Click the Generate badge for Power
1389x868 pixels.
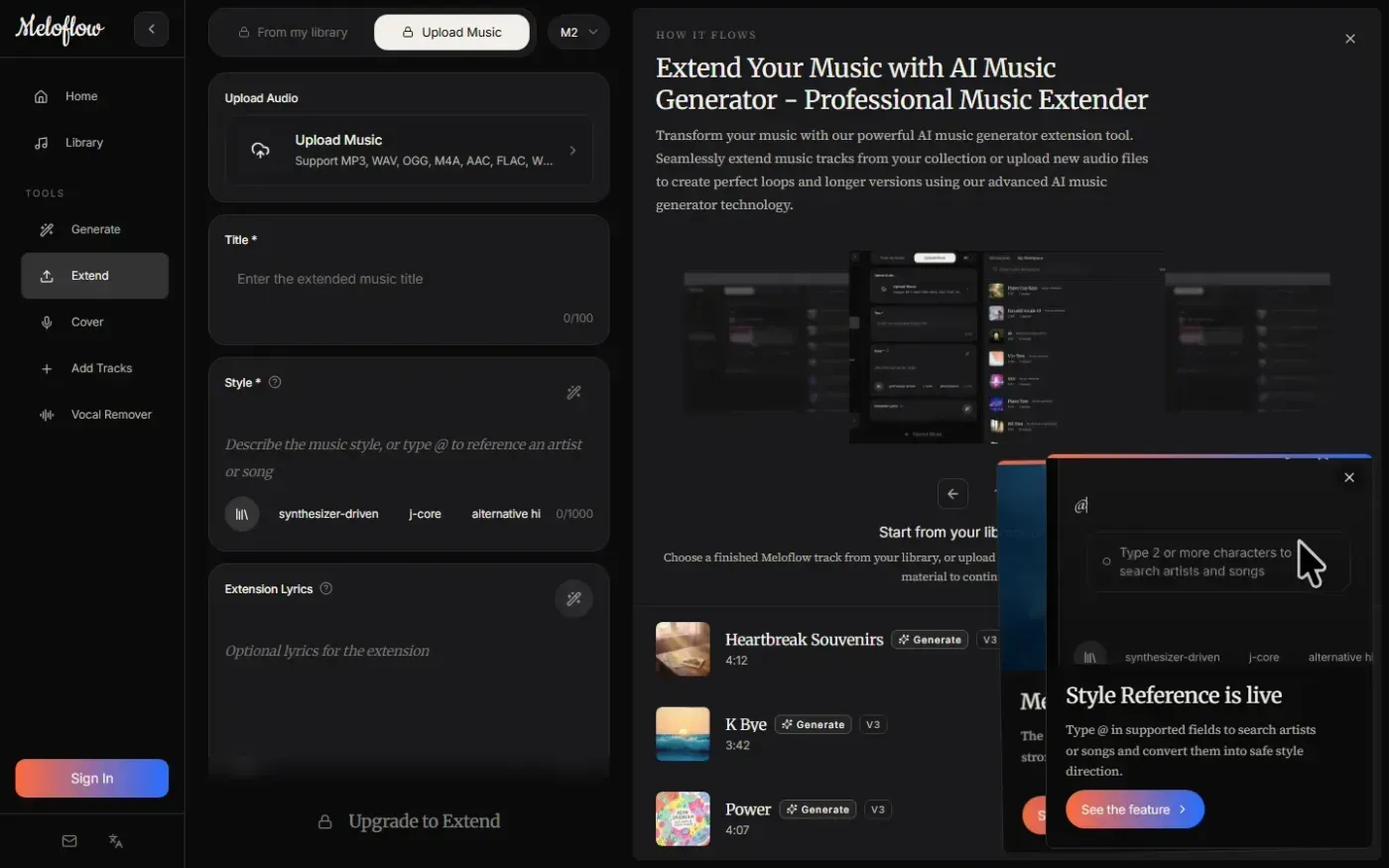(x=819, y=809)
